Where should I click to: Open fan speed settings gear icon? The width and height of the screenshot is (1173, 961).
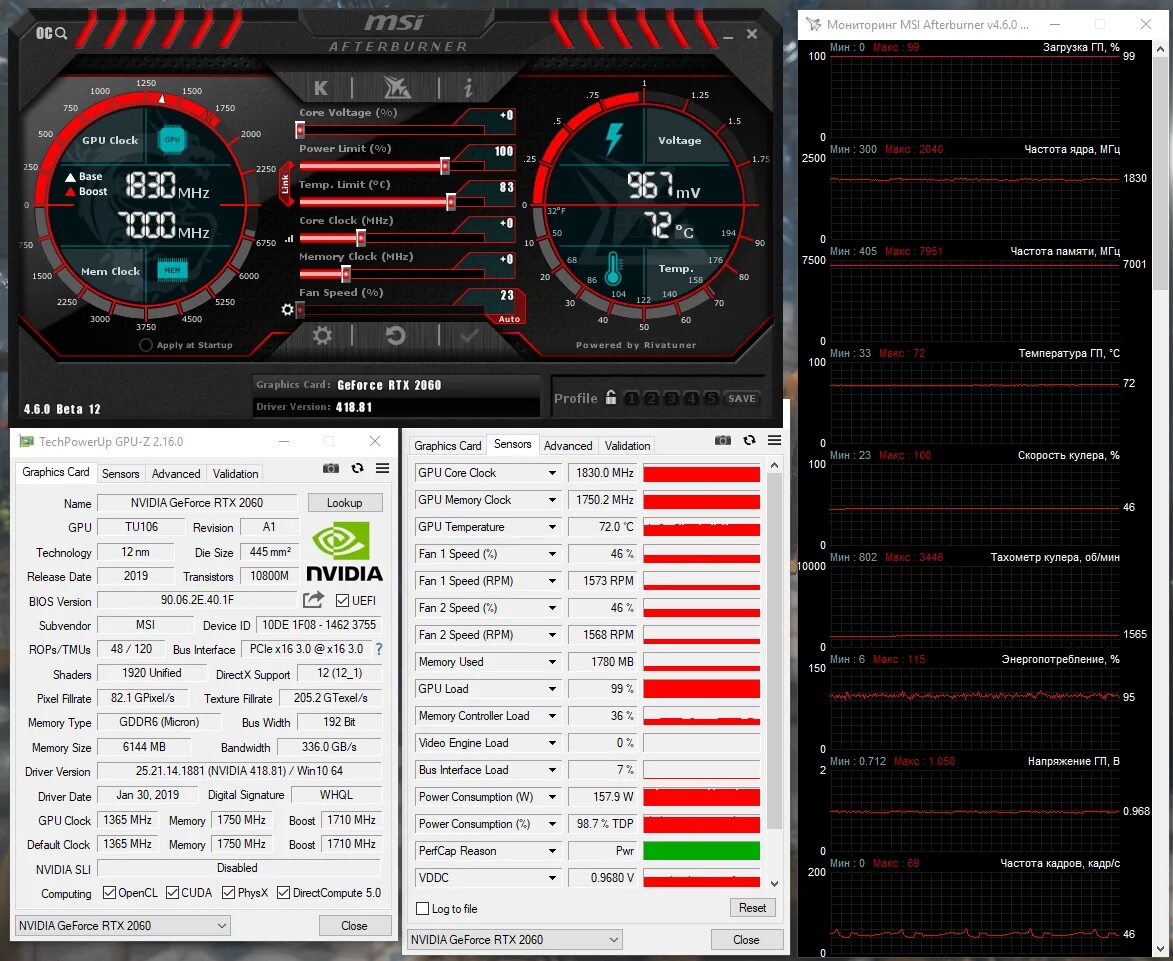pos(287,309)
